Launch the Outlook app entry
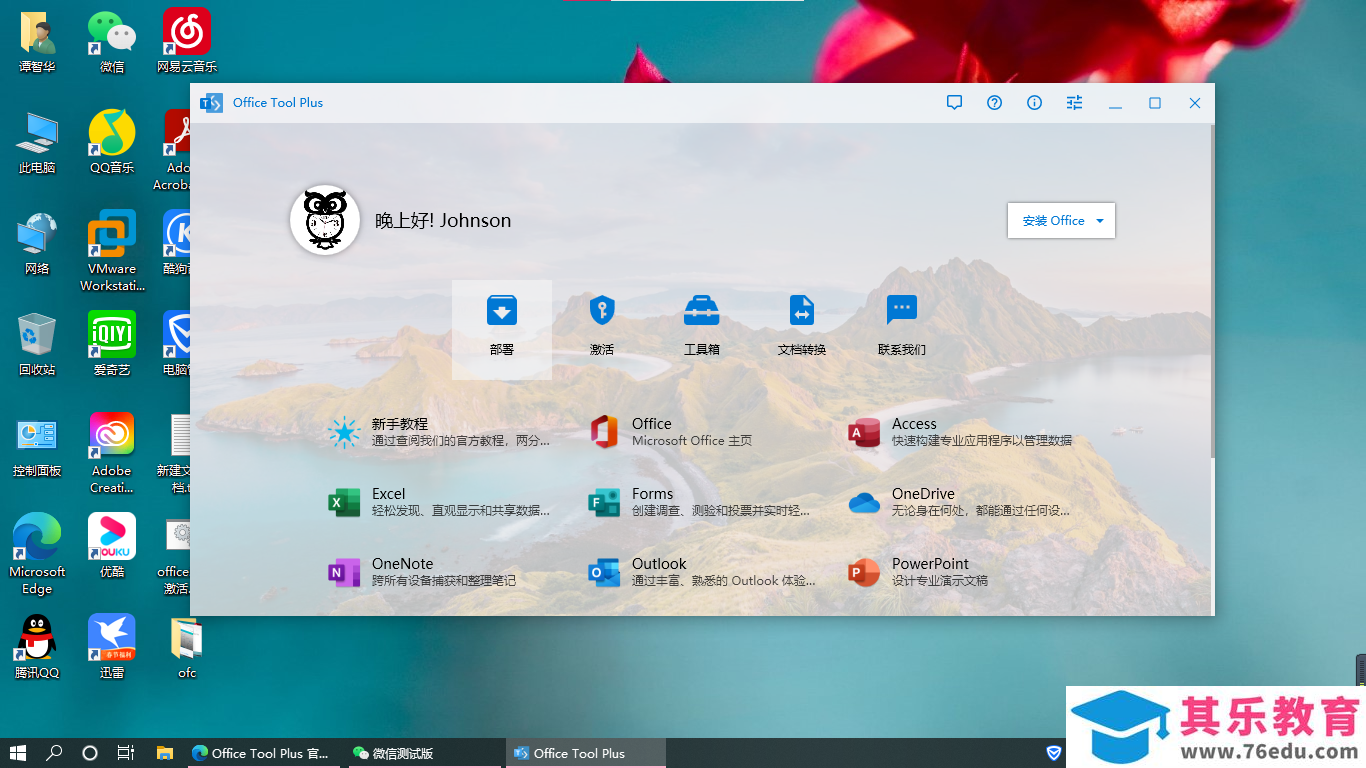The width and height of the screenshot is (1366, 768). (700, 572)
